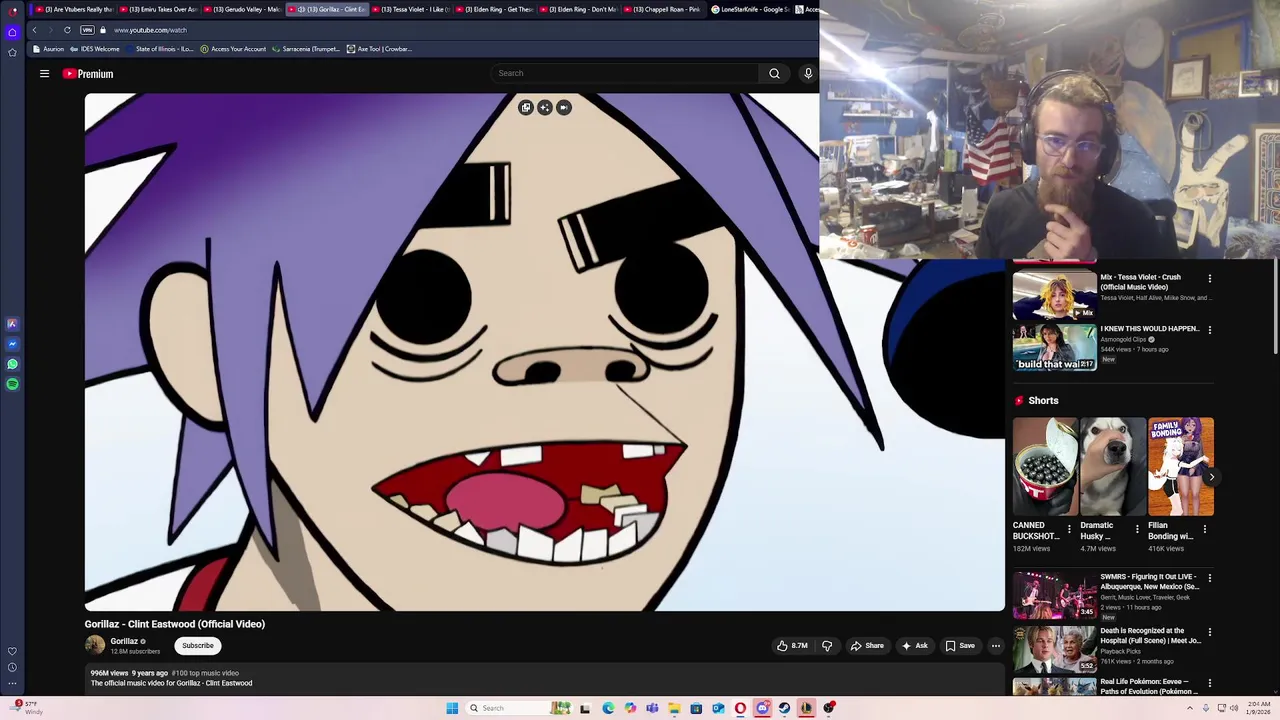Open Windows Start menu

click(452, 708)
